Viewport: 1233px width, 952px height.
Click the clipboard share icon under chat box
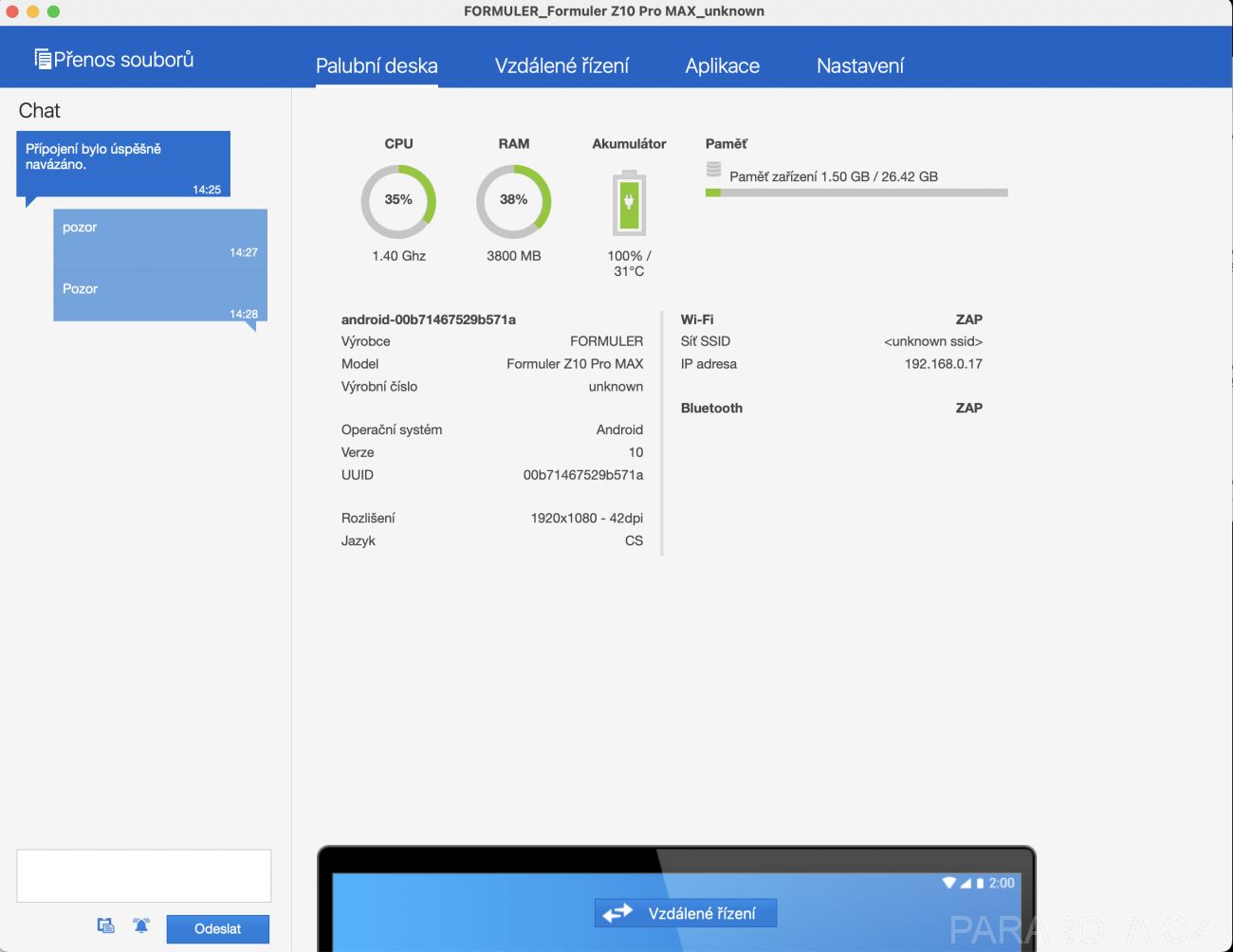pos(106,925)
